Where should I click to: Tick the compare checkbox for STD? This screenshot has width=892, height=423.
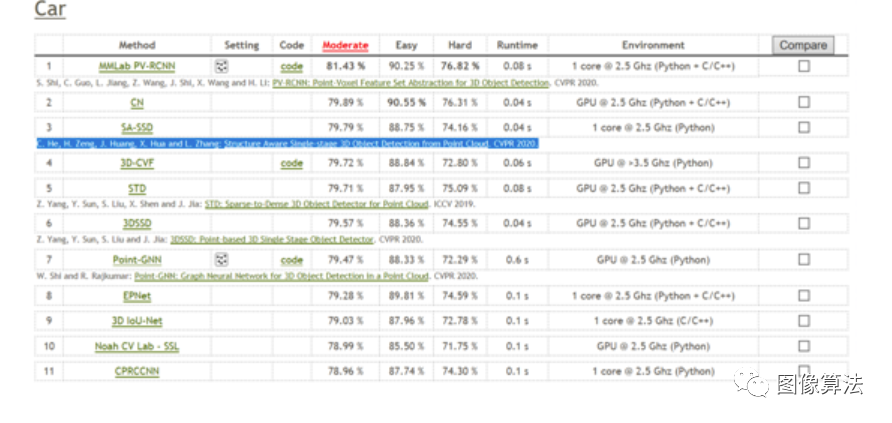click(803, 188)
